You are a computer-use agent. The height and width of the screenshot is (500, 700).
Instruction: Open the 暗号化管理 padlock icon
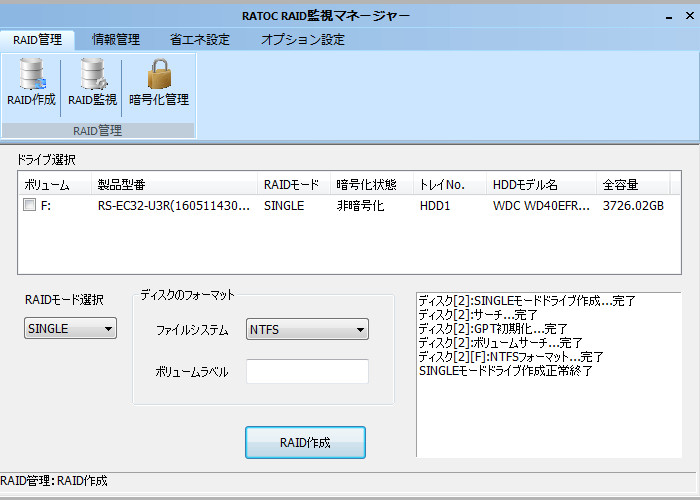tap(159, 83)
